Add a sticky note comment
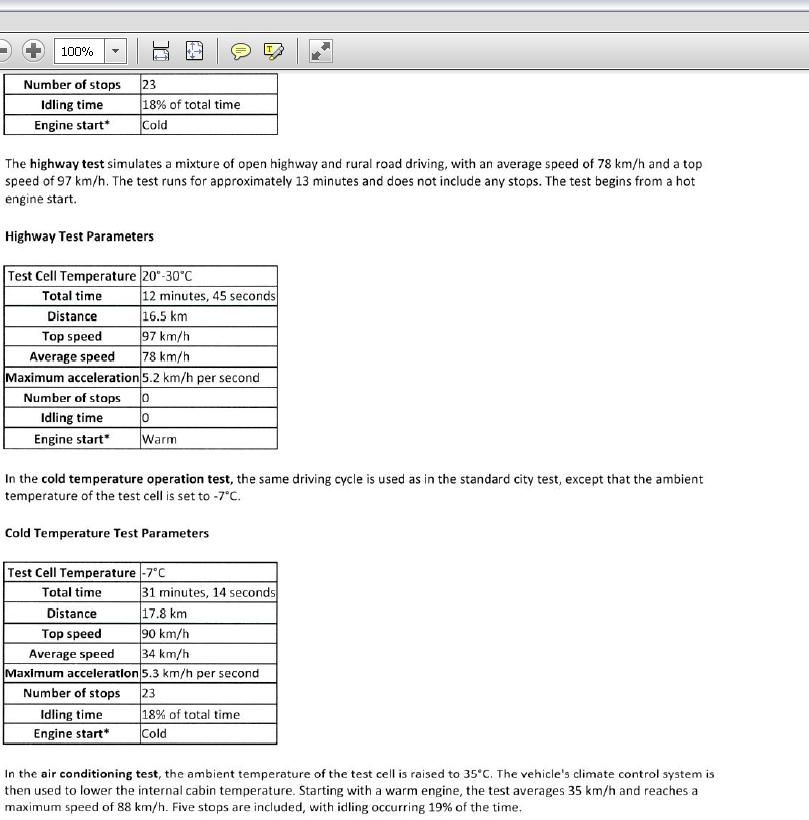The height and width of the screenshot is (820, 809). 240,51
